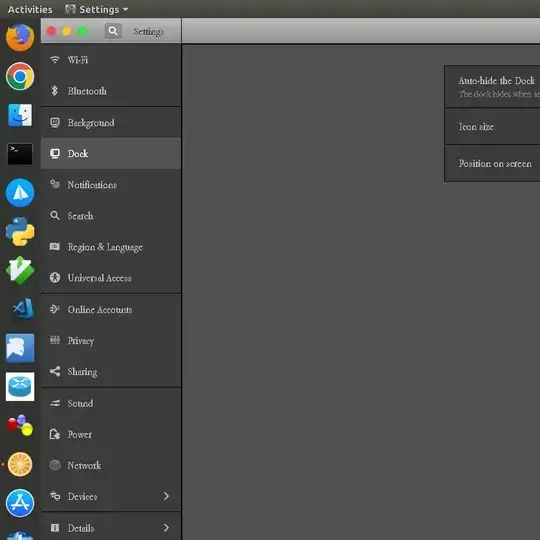Click the Finder-style files icon in dock
The image size is (540, 540).
pos(20,115)
